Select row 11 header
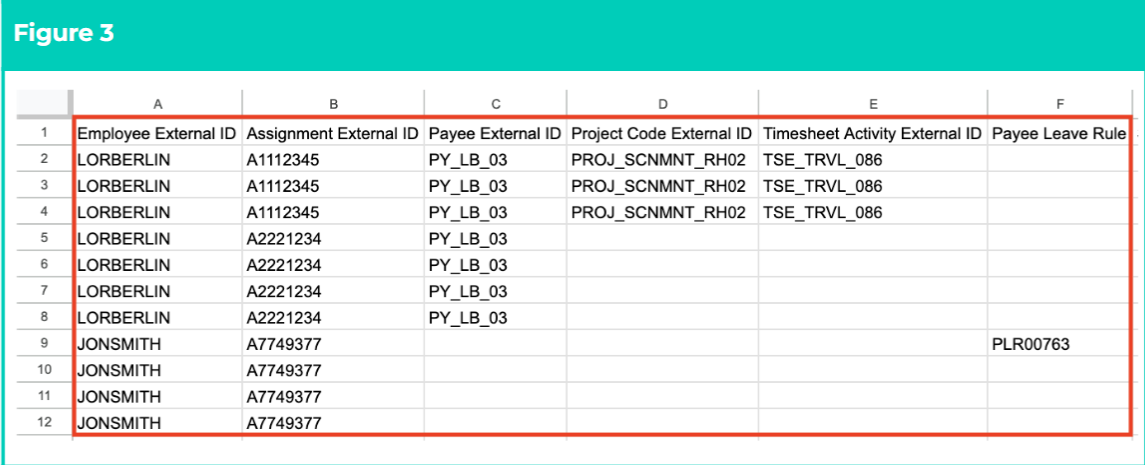 pyautogui.click(x=44, y=396)
